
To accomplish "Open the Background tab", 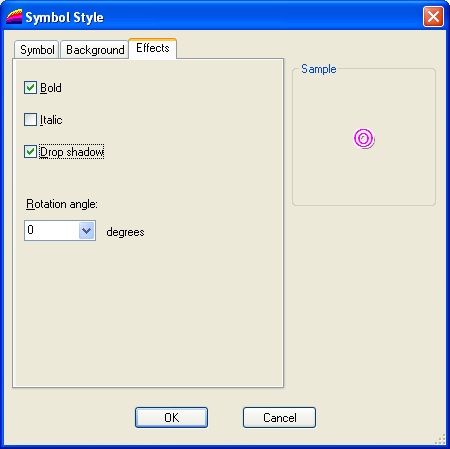I will pos(95,50).
